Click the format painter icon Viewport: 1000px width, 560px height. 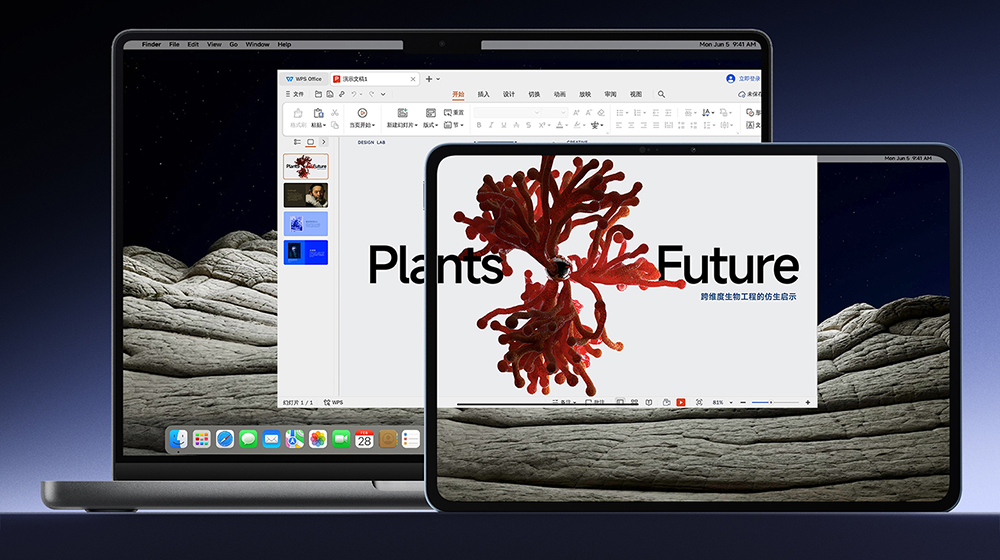point(298,113)
